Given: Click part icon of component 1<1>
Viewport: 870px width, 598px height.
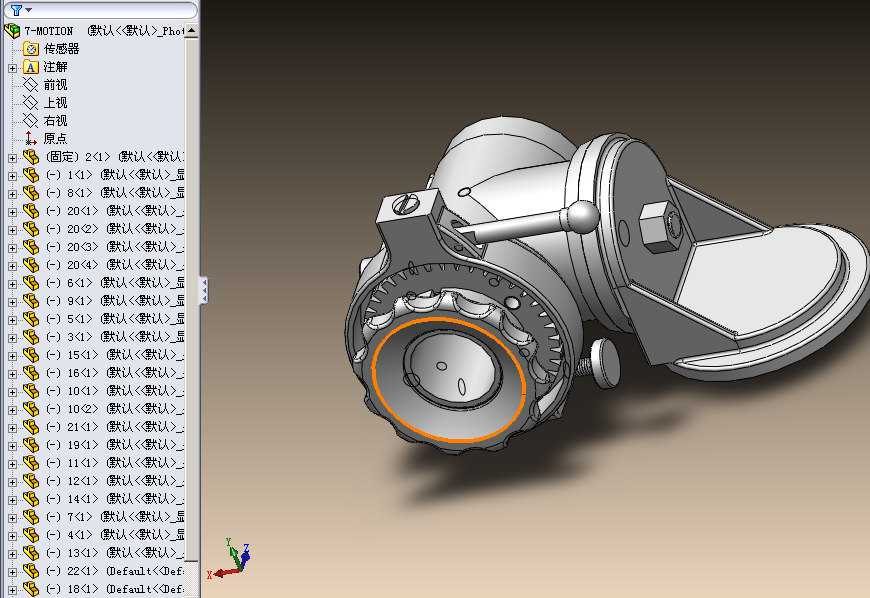Looking at the screenshot, I should 31,175.
